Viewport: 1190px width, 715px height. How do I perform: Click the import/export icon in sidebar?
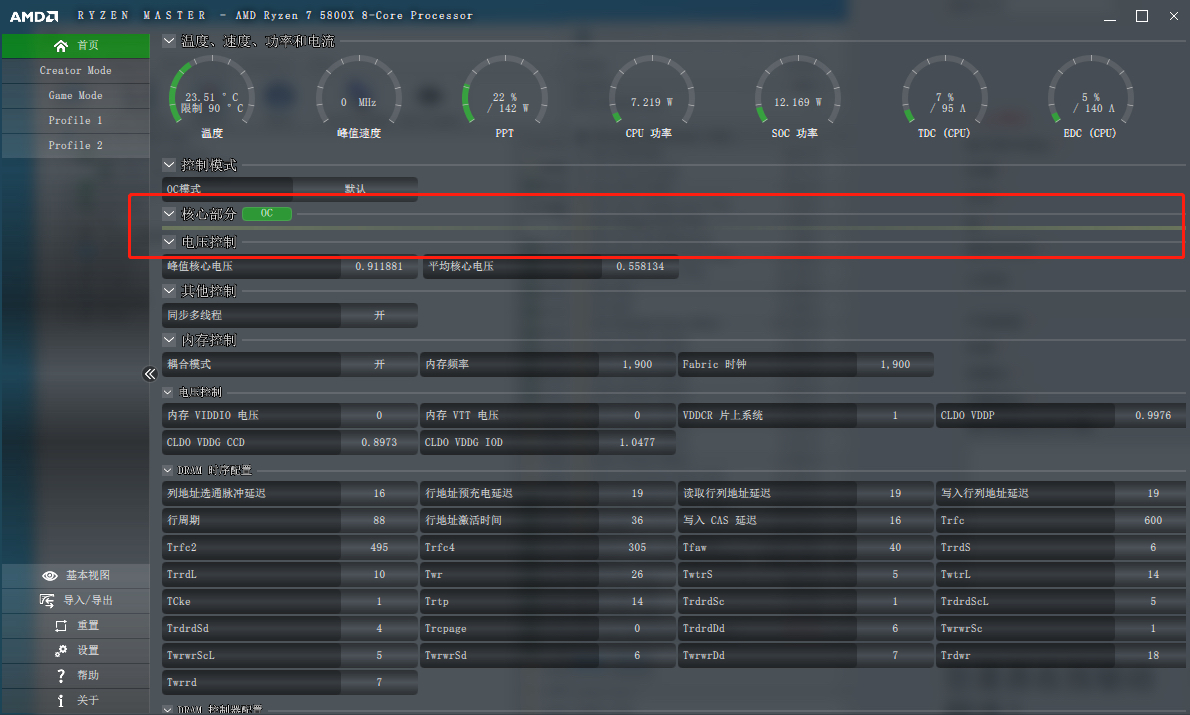(x=47, y=600)
